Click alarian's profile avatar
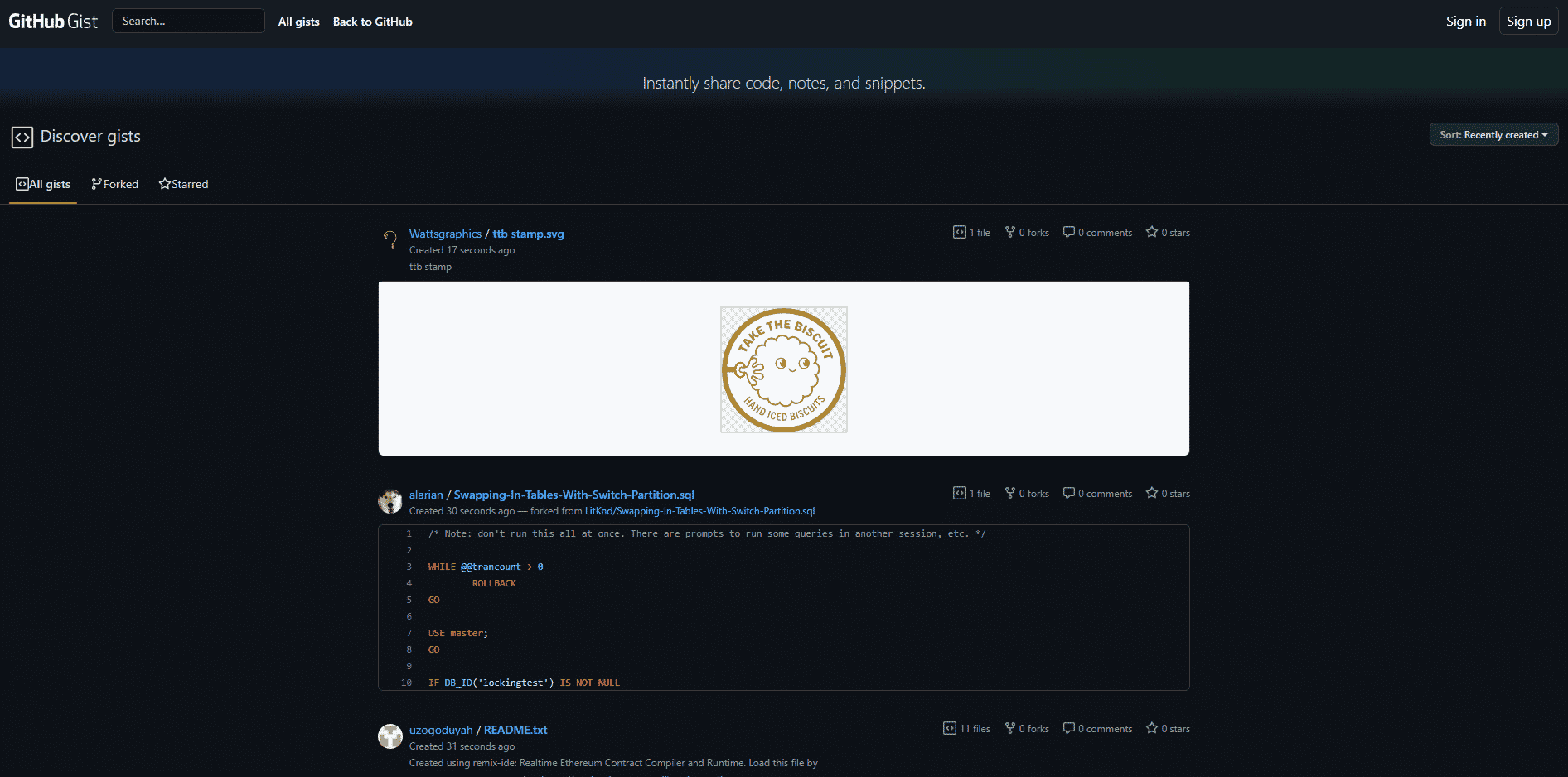This screenshot has height=777, width=1568. click(390, 501)
